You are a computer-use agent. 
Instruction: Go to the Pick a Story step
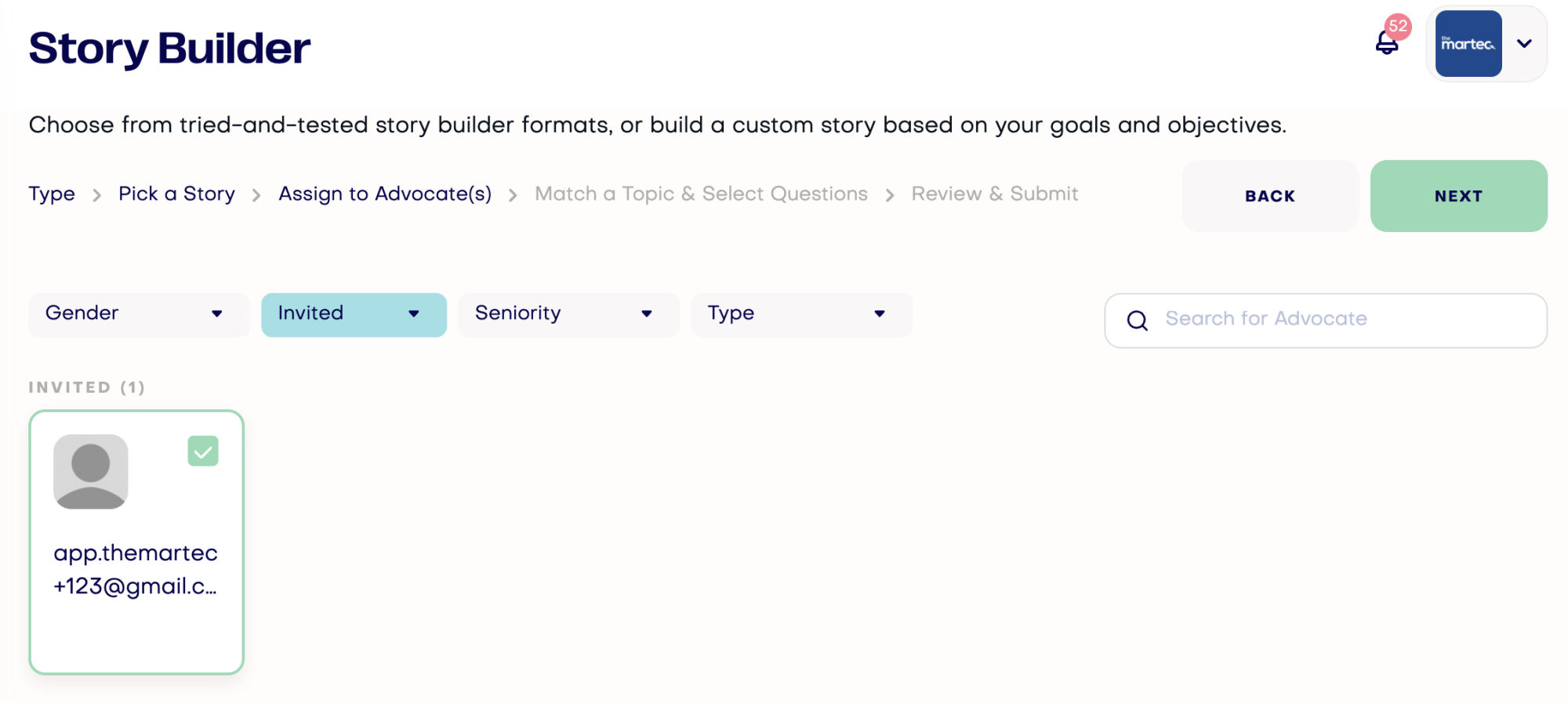point(176,194)
